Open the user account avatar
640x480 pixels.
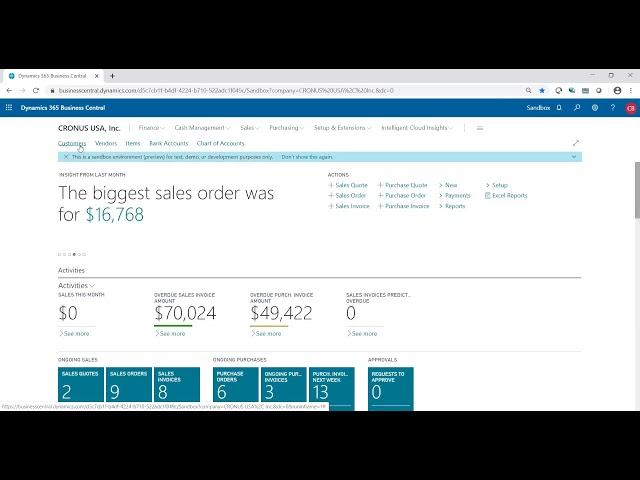click(631, 108)
